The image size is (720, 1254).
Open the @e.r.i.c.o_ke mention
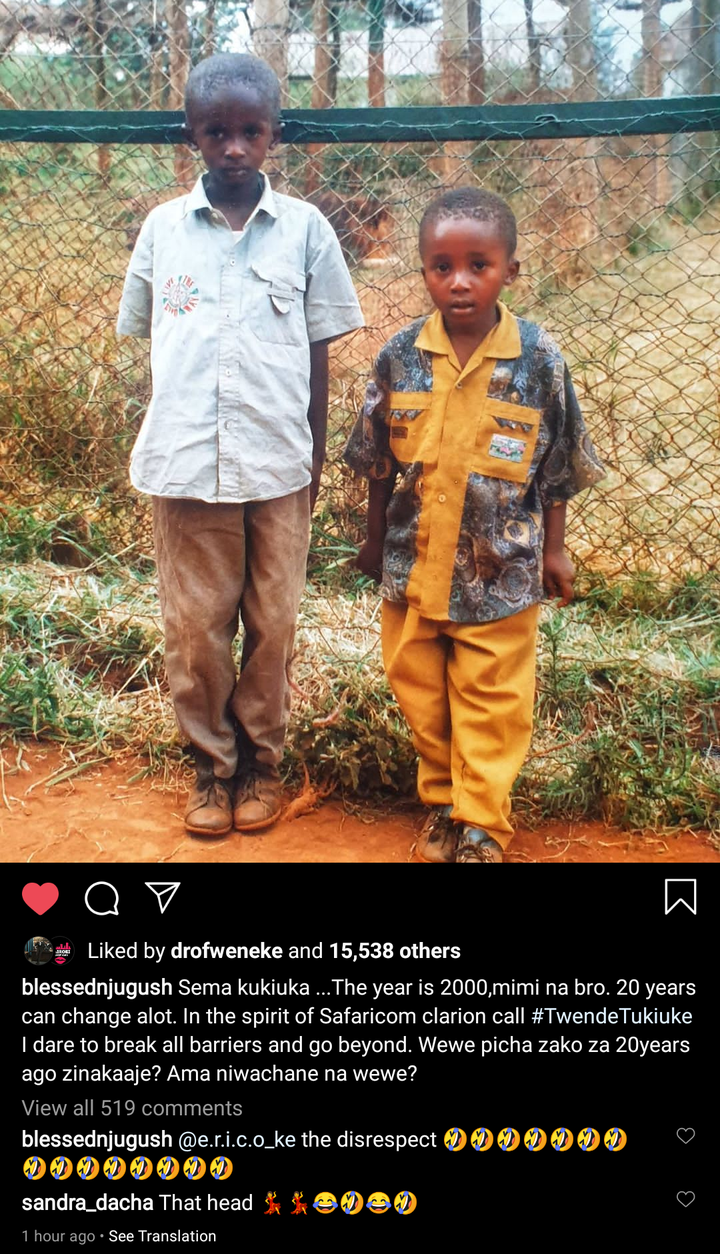click(237, 1139)
